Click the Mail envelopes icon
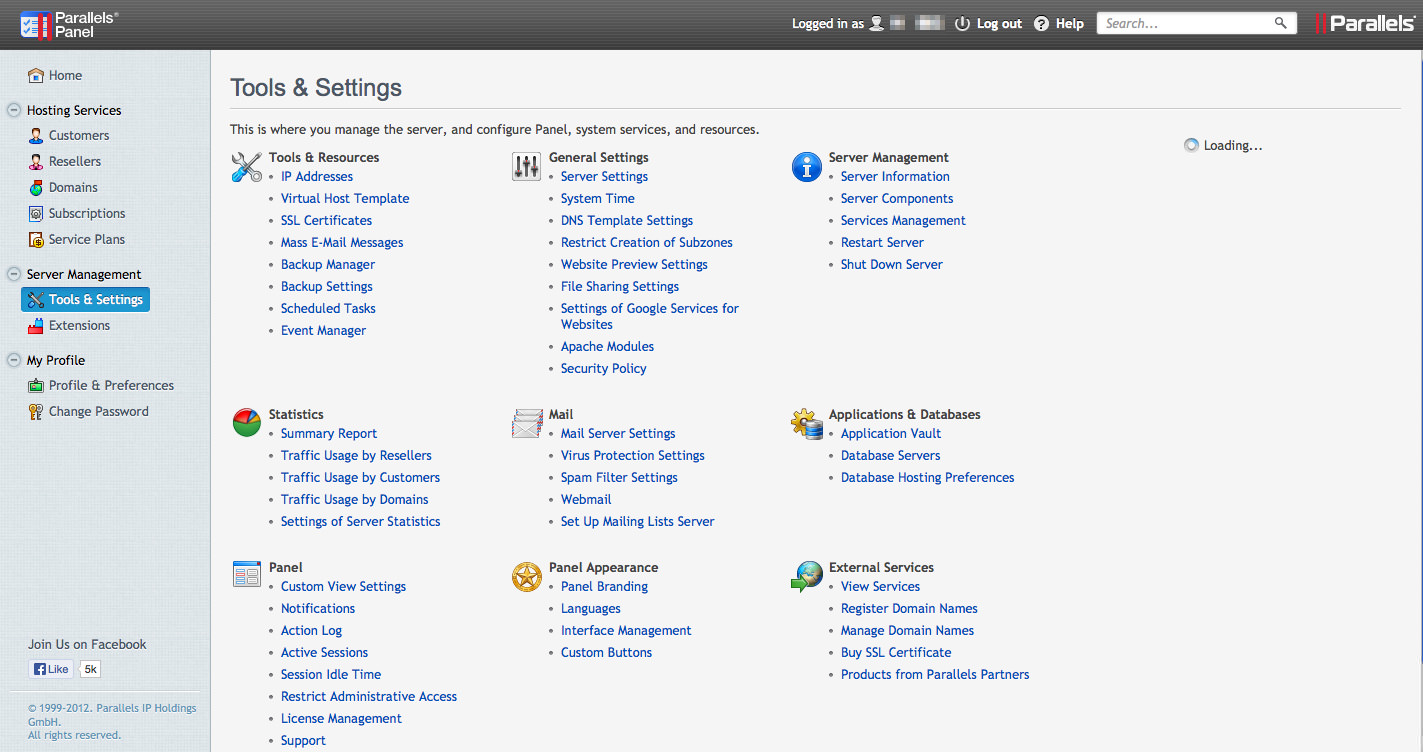The height and width of the screenshot is (752, 1423). tap(526, 424)
